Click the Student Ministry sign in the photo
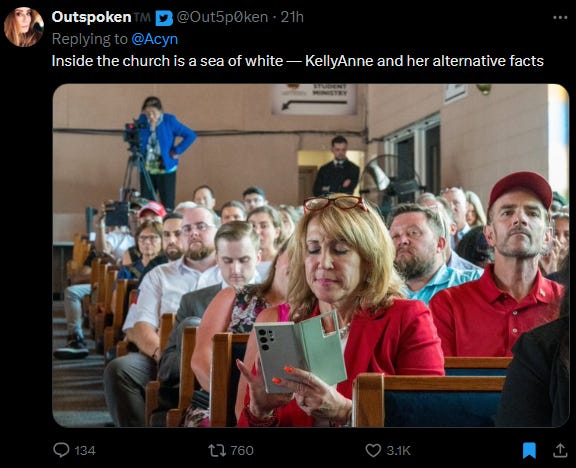This screenshot has width=576, height=468. [x=314, y=99]
